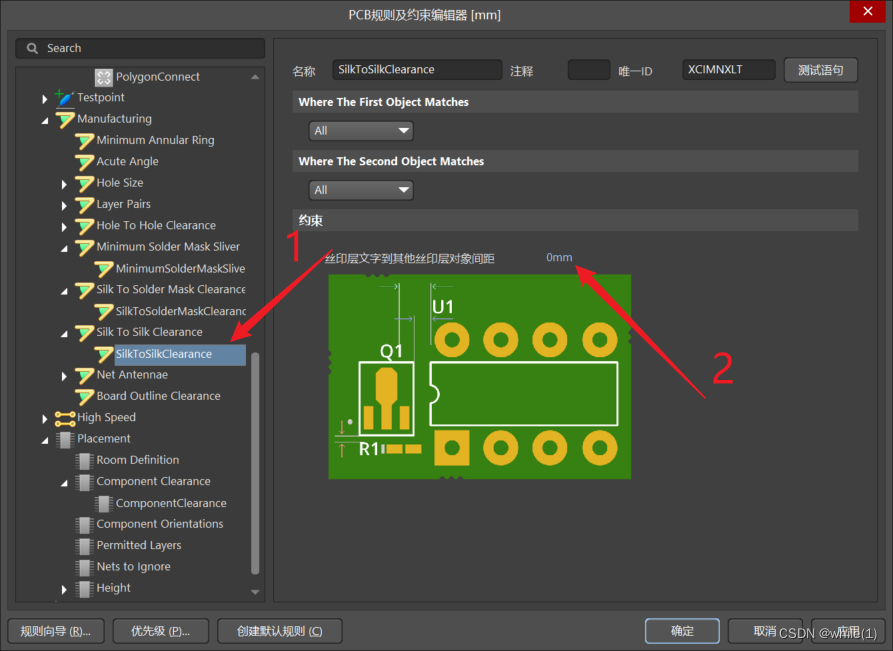The width and height of the screenshot is (893, 651).
Task: Select the Minimum Annular Ring rule
Action: click(155, 141)
